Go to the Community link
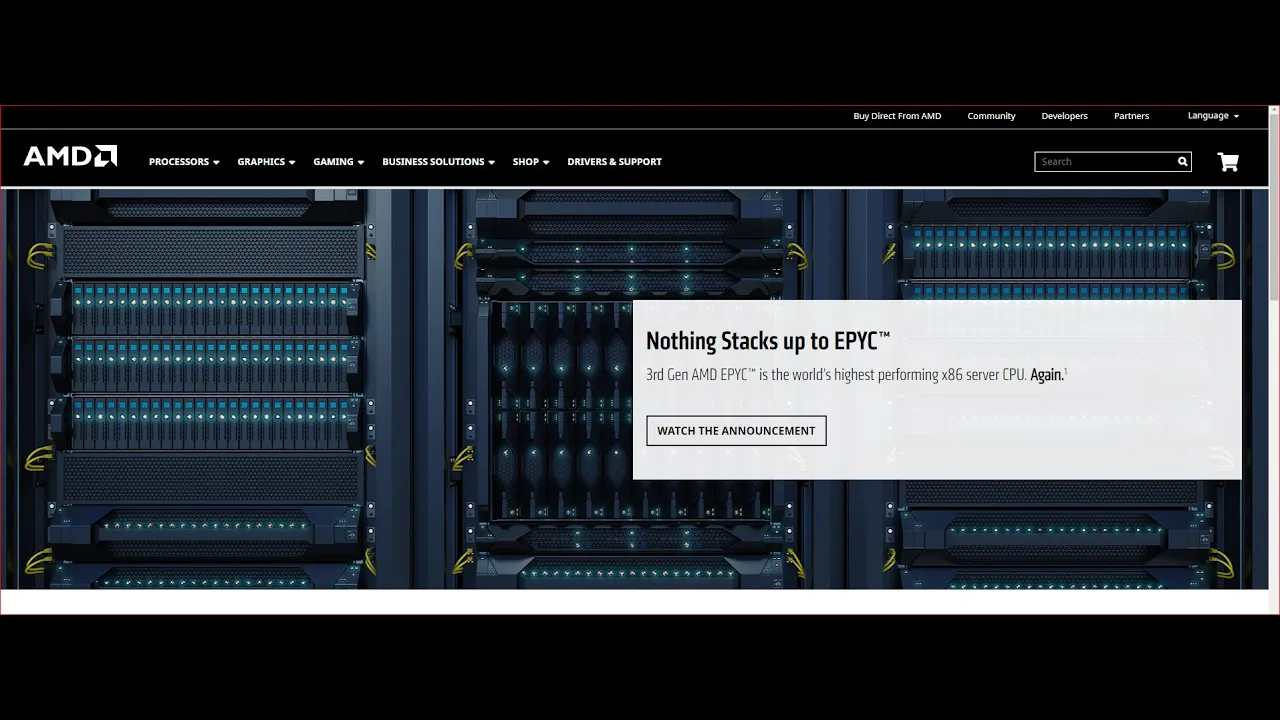1280x720 pixels. click(991, 116)
